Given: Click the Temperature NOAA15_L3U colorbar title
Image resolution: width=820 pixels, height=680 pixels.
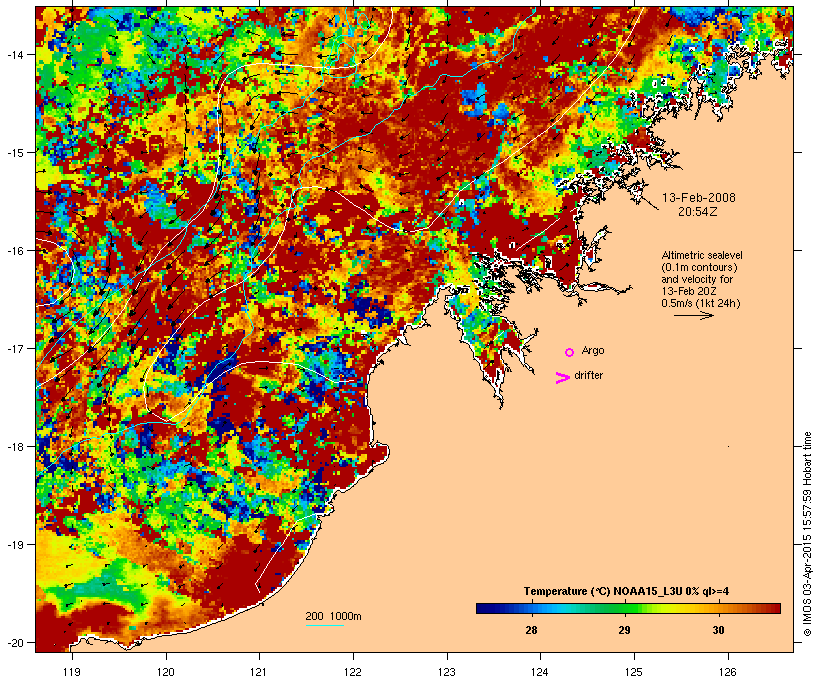Looking at the screenshot, I should click(x=626, y=591).
